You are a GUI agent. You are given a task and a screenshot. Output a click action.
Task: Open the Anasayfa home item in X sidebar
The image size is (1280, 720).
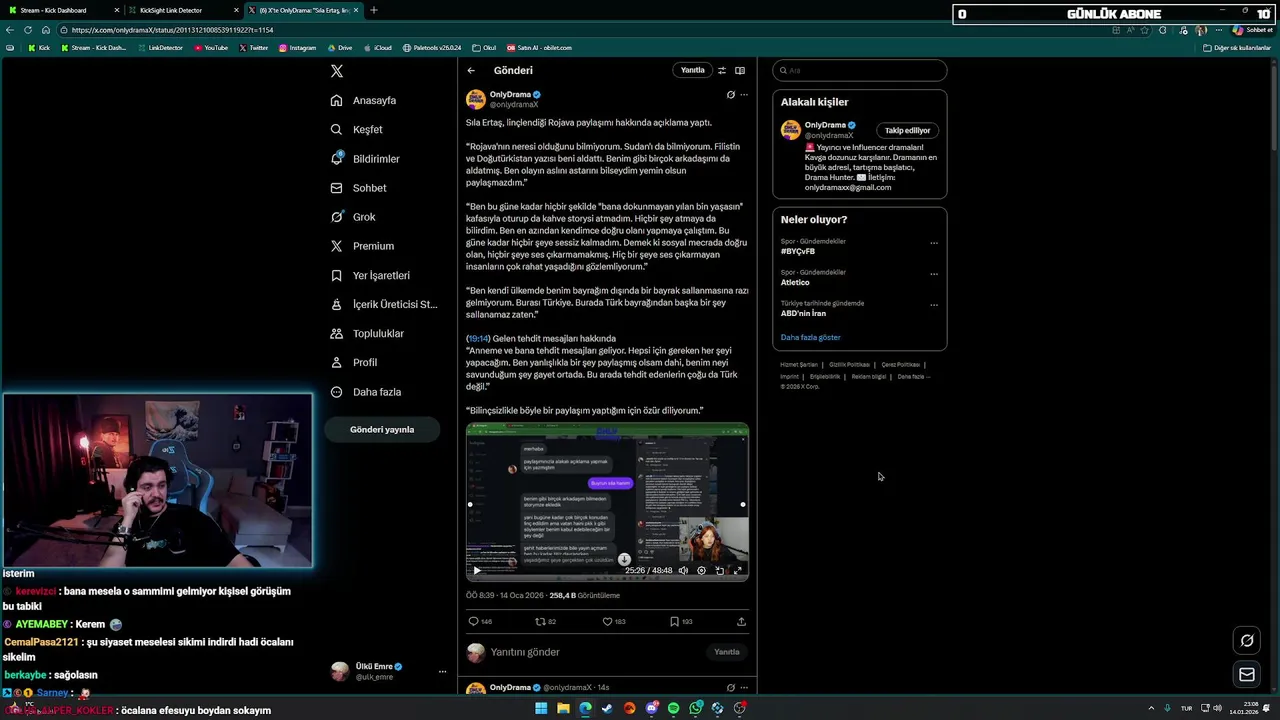[364, 100]
